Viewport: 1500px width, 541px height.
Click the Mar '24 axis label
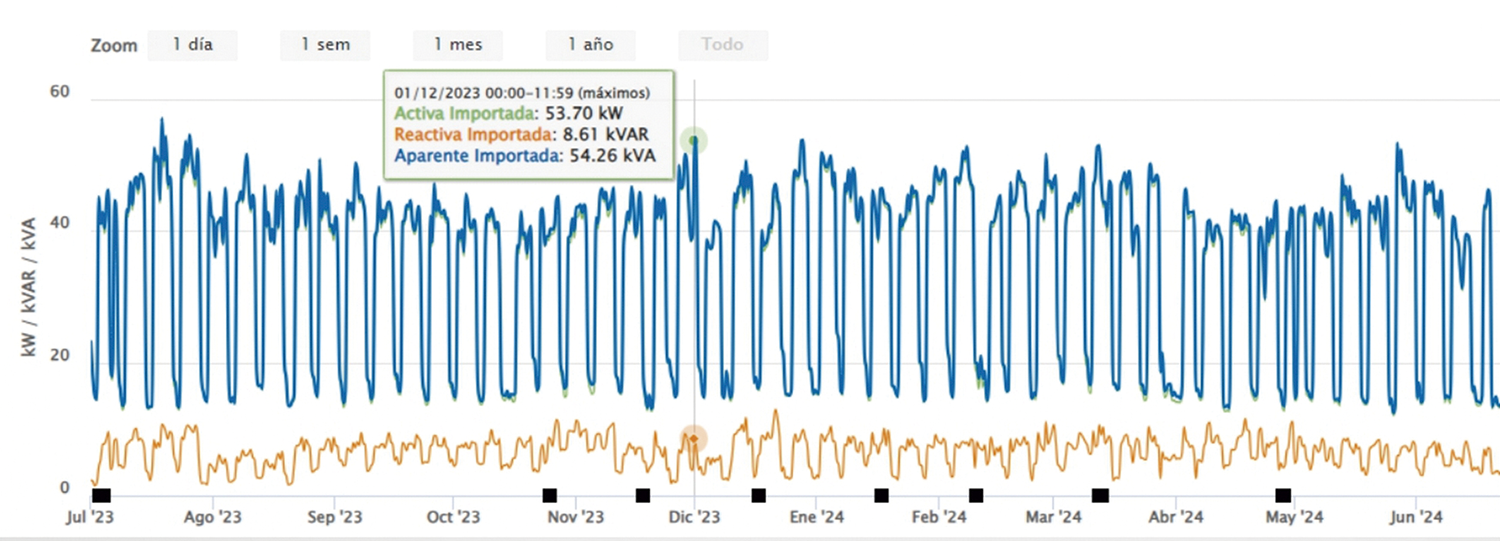coord(1055,517)
